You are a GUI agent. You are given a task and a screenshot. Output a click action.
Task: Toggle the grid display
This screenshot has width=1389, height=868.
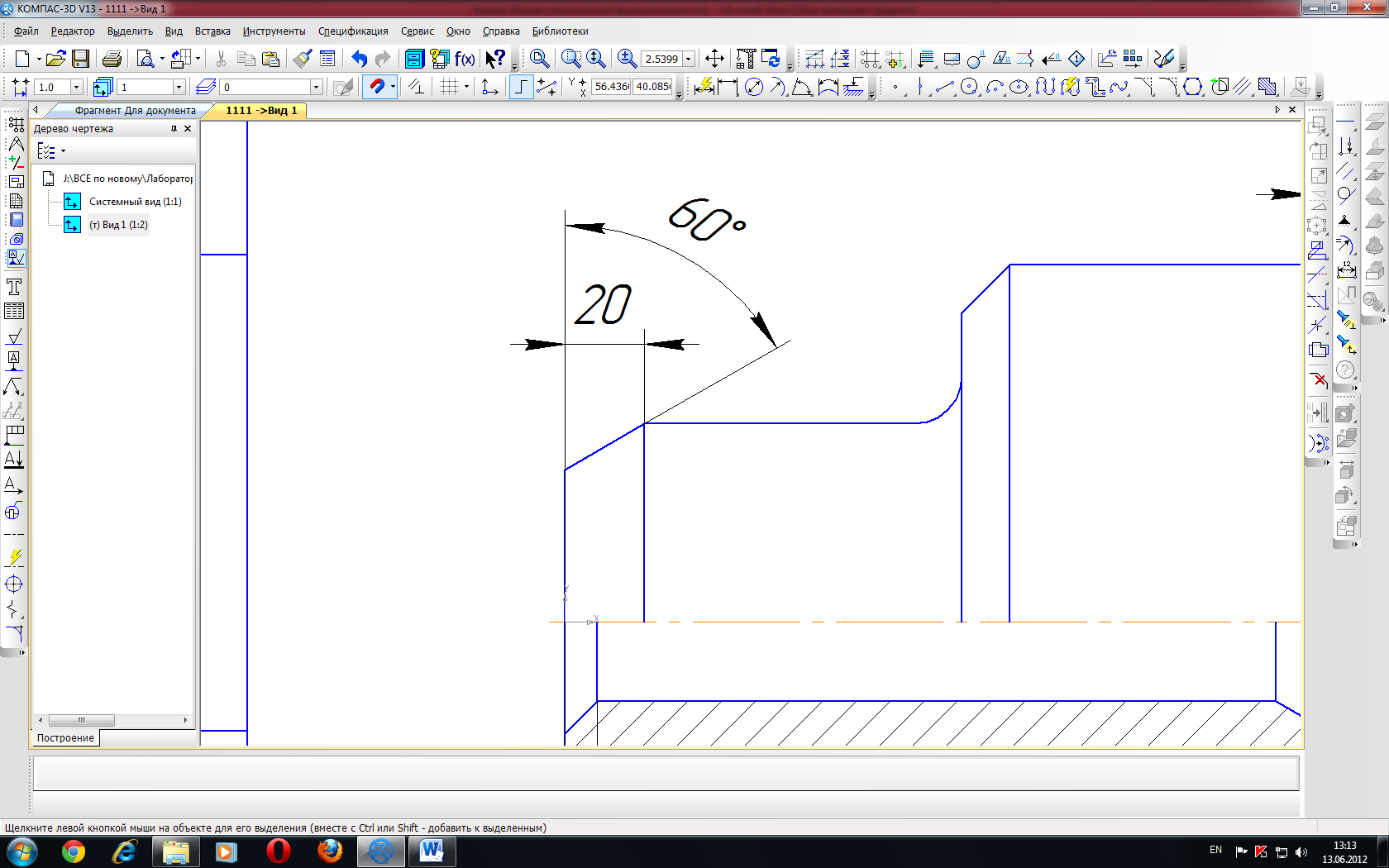pyautogui.click(x=449, y=86)
